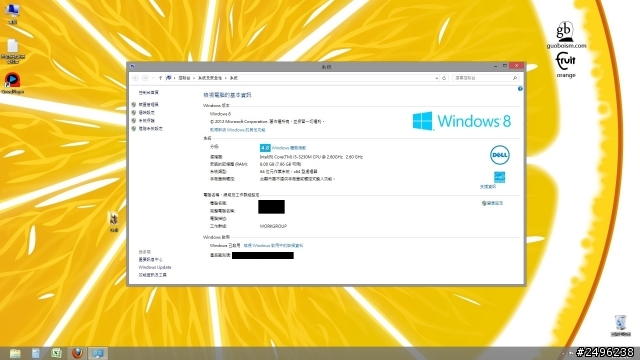Click the magnifier icon in the search box
Viewport: 640px width, 360px height.
pyautogui.click(x=515, y=78)
